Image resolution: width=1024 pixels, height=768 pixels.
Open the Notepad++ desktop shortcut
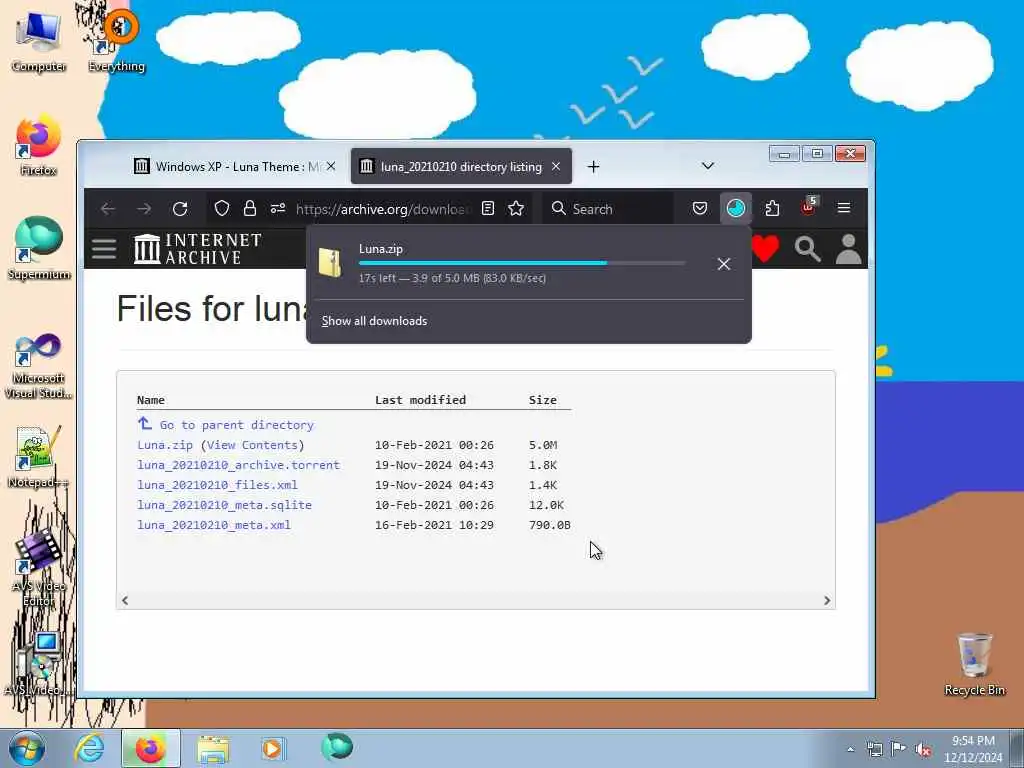point(38,457)
